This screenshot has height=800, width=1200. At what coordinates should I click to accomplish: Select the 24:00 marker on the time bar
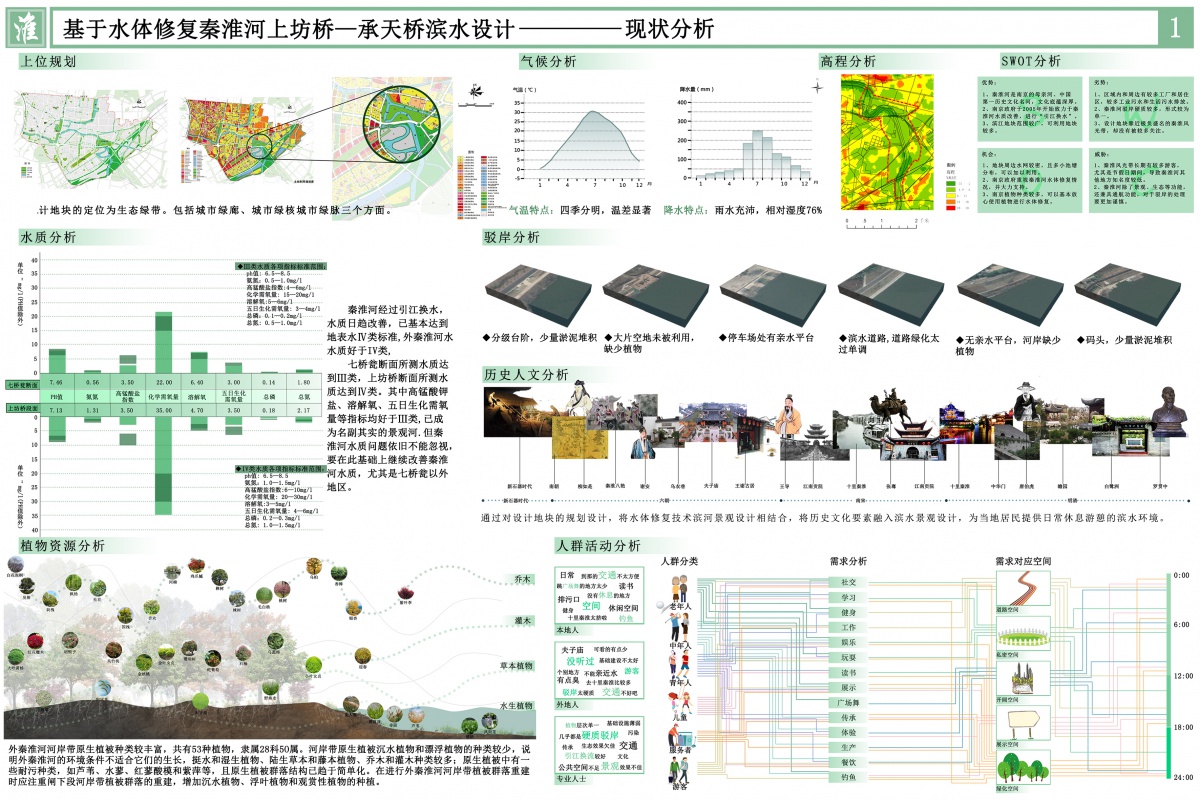[x=1183, y=776]
